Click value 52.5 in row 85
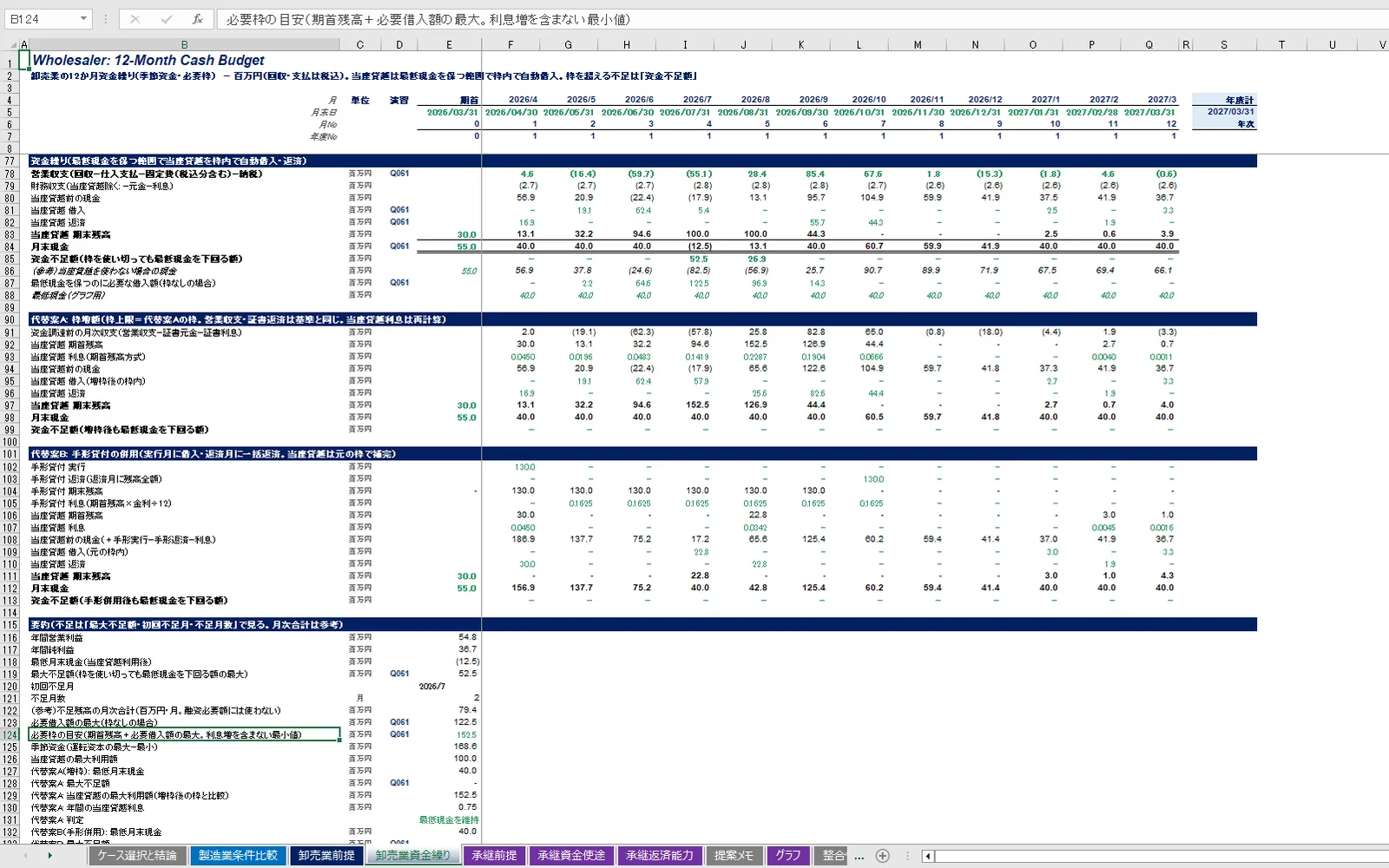 (698, 259)
